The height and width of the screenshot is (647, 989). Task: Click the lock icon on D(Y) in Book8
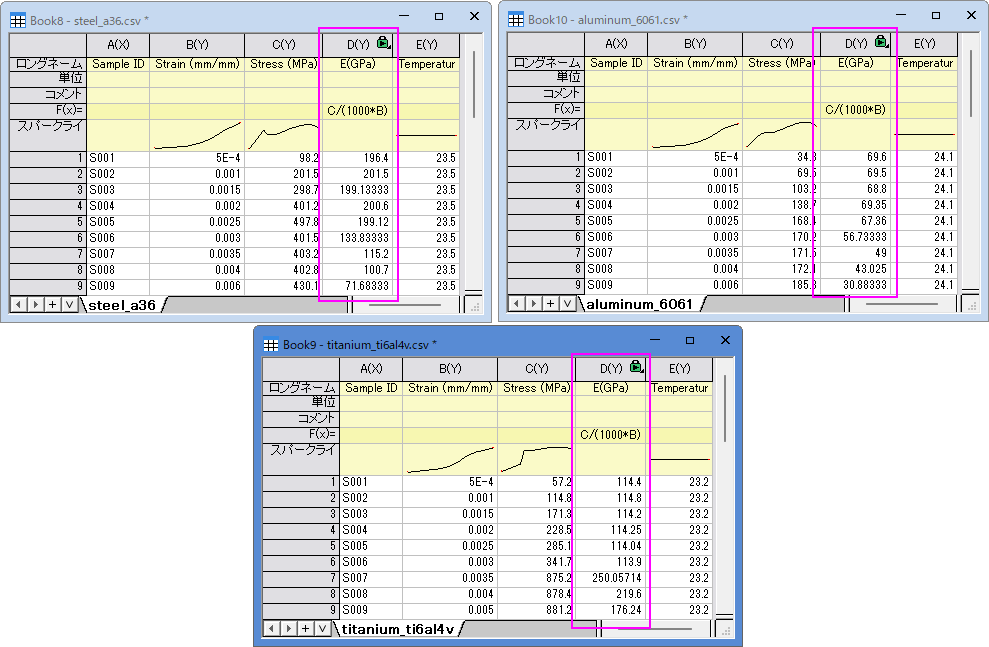click(x=383, y=43)
